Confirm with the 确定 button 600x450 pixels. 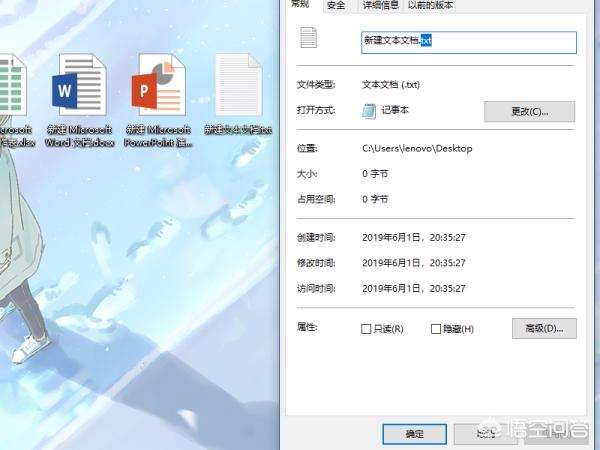[415, 434]
